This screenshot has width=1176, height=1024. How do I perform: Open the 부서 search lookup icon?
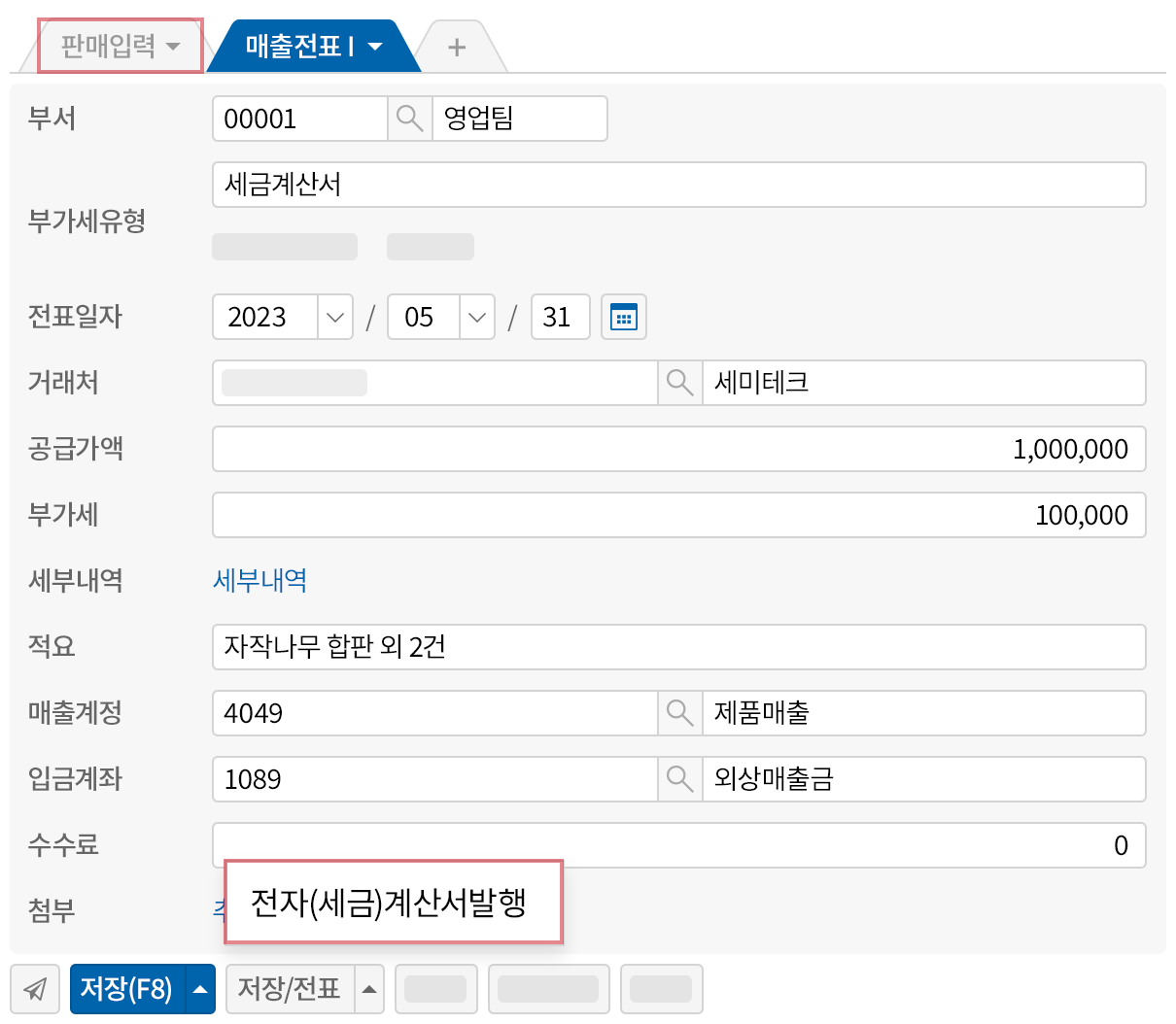(x=409, y=118)
